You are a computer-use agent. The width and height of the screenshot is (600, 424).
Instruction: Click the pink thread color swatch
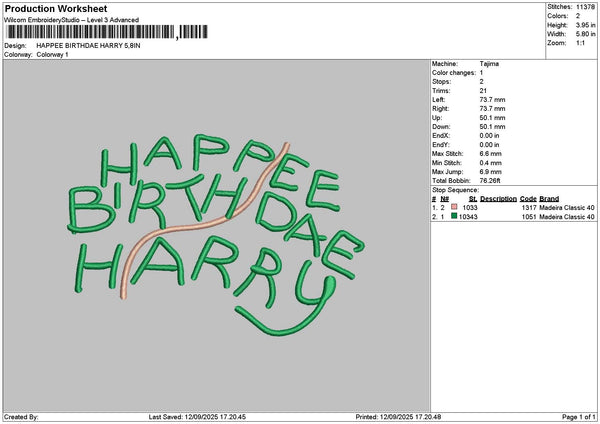454,207
